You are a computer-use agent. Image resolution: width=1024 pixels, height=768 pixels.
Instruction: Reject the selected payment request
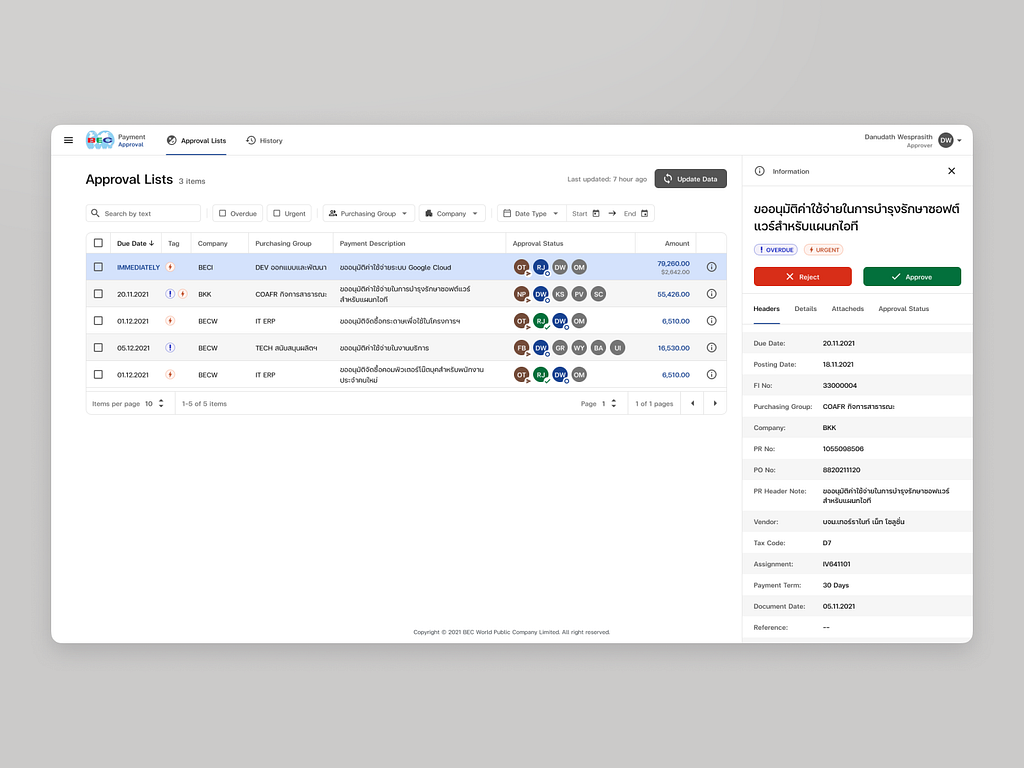pyautogui.click(x=802, y=277)
